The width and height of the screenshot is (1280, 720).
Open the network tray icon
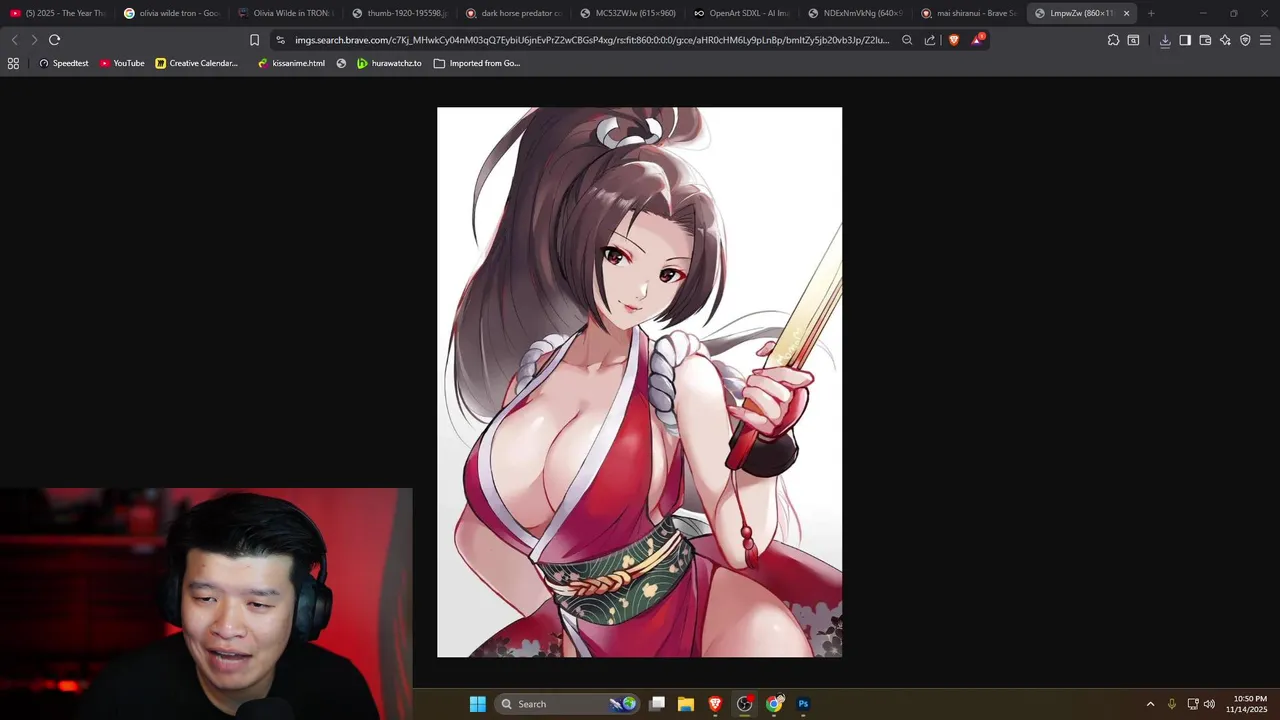[x=1193, y=704]
